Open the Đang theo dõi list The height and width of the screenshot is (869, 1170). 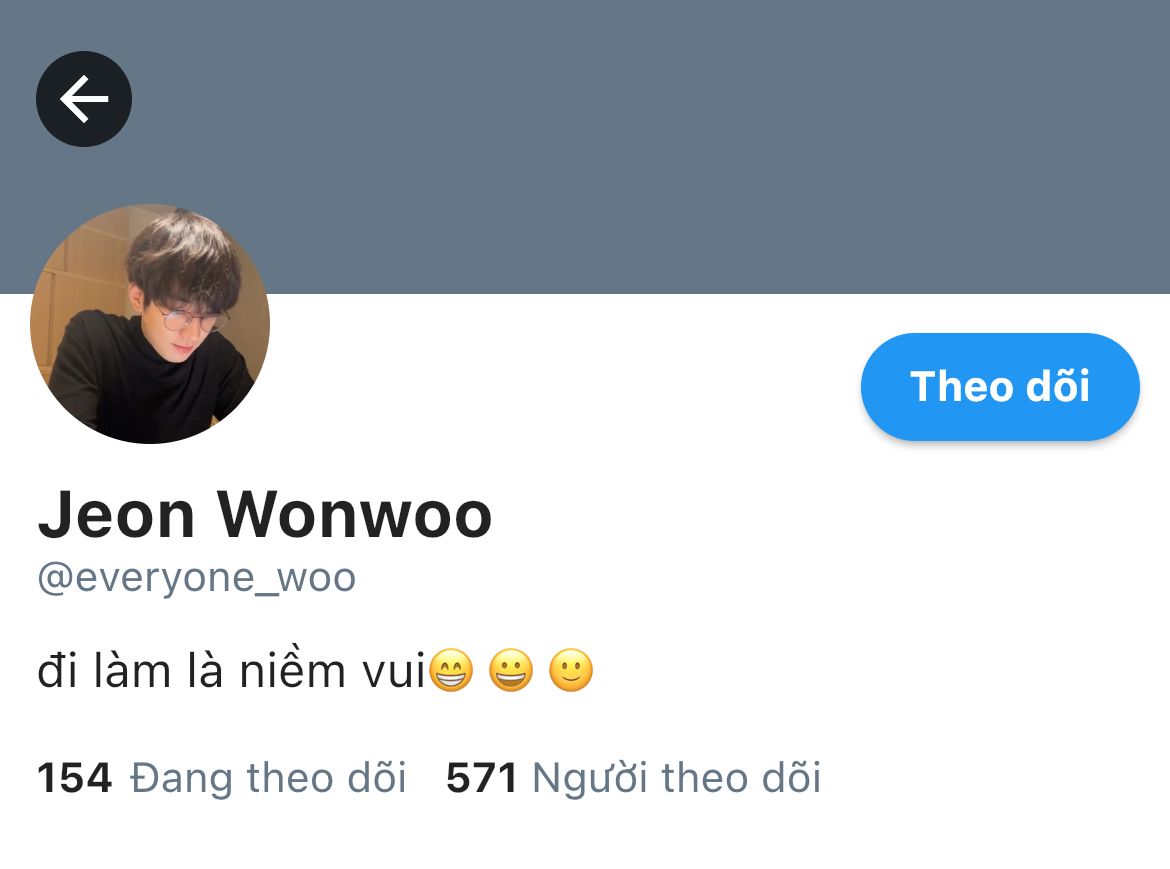(268, 778)
